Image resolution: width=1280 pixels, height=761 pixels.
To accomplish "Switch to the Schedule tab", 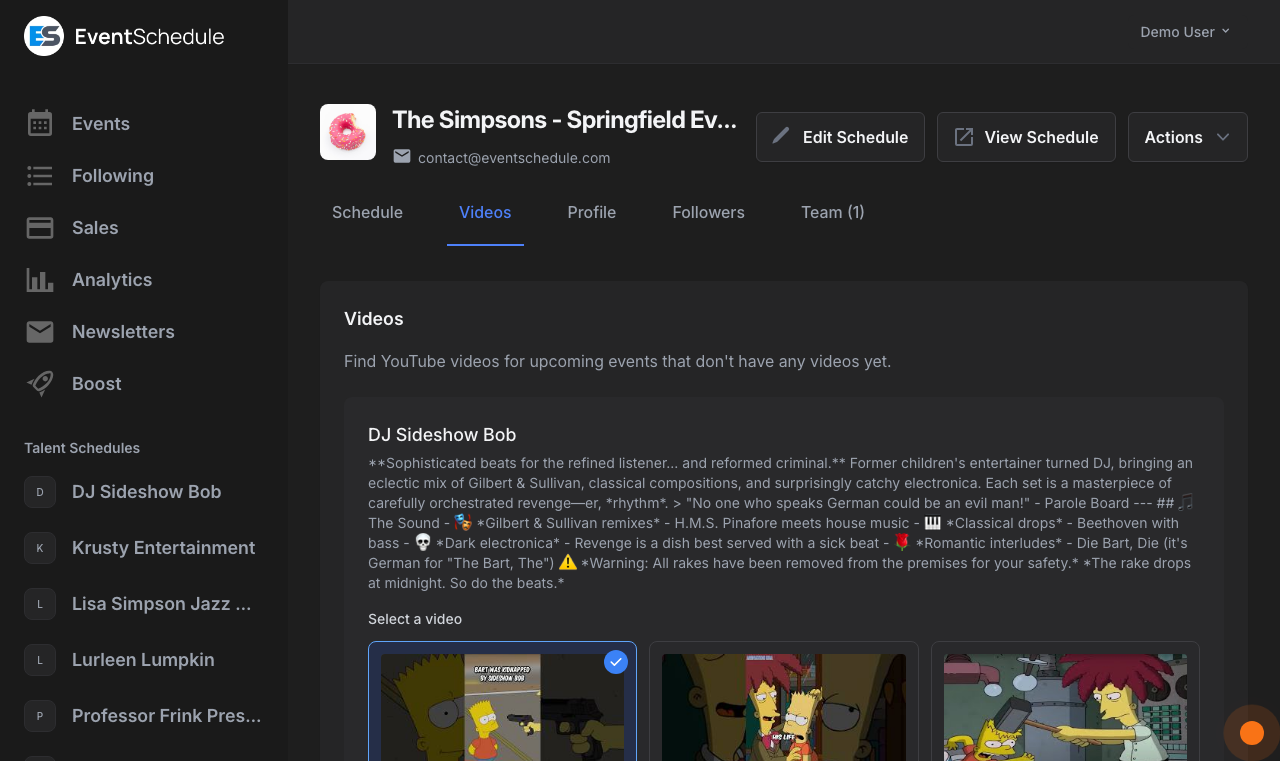I will (x=367, y=212).
